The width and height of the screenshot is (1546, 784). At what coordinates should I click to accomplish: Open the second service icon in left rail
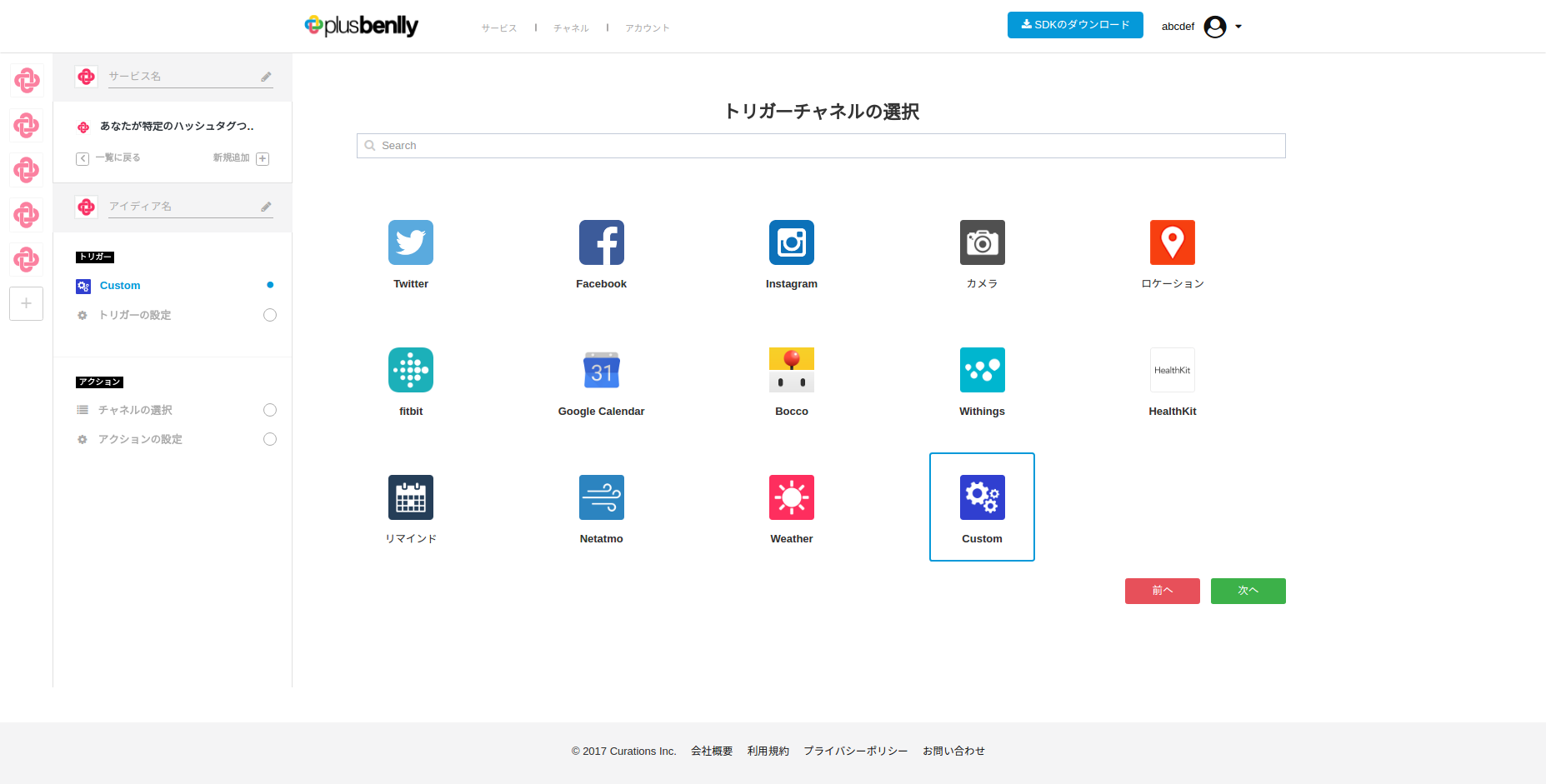point(27,126)
